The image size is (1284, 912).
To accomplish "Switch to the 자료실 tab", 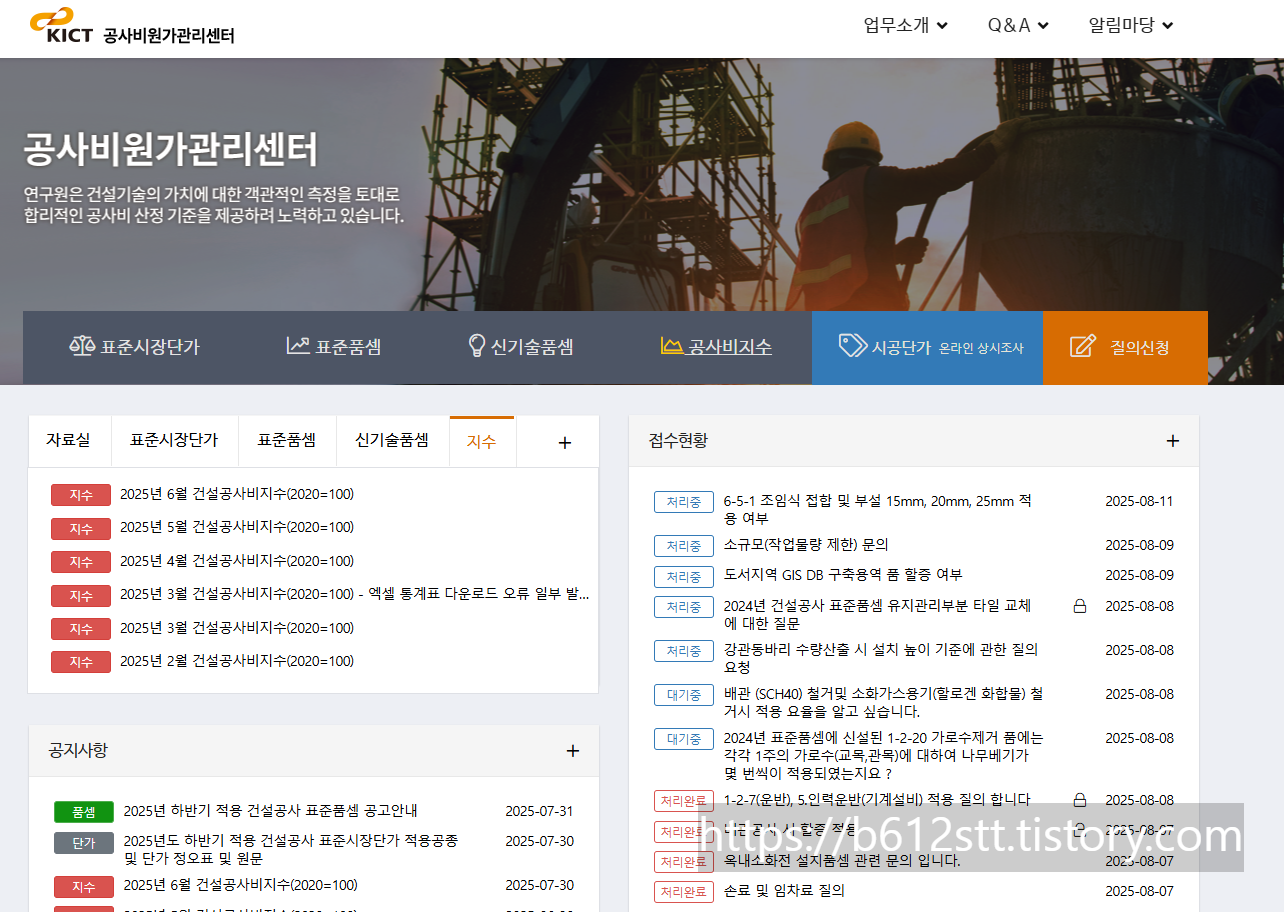I will [68, 441].
